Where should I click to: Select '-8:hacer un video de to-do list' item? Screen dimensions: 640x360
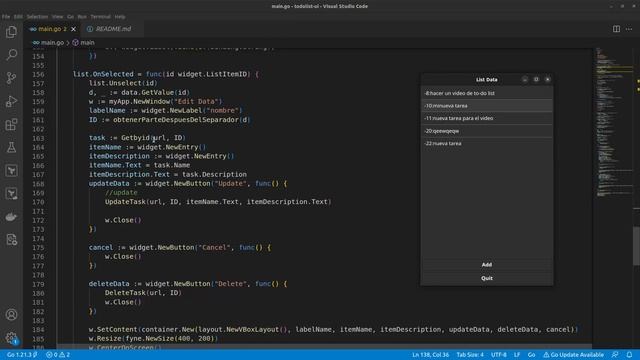487,93
